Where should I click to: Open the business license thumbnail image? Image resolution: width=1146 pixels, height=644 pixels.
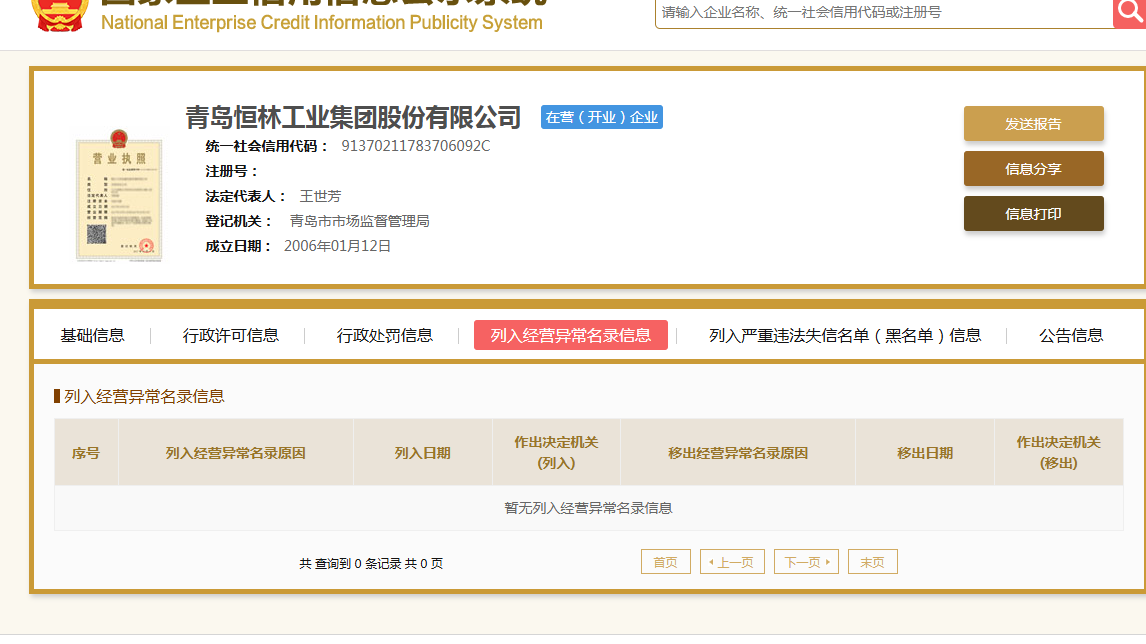[x=119, y=195]
